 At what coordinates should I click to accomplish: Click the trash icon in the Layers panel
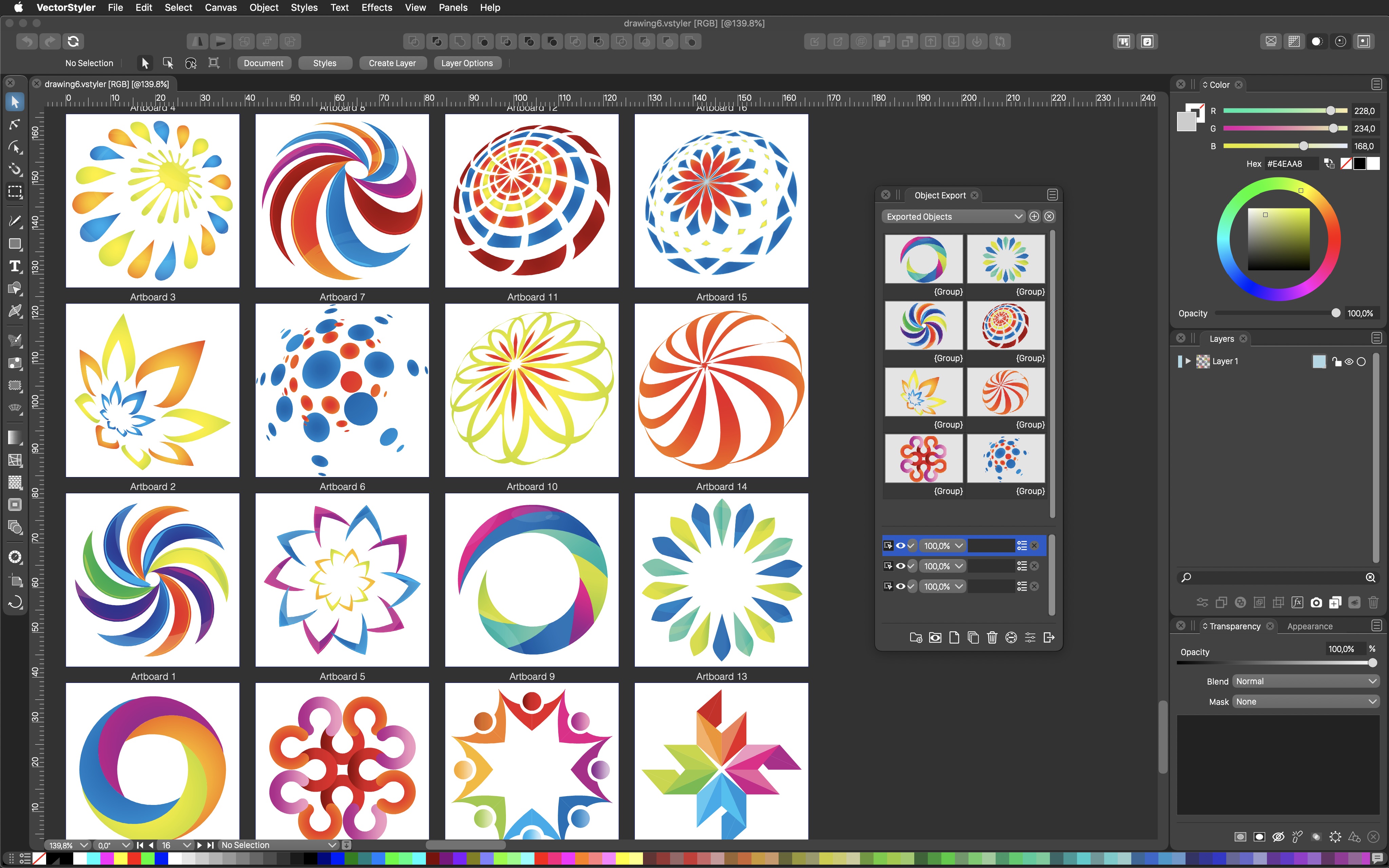point(1373,602)
